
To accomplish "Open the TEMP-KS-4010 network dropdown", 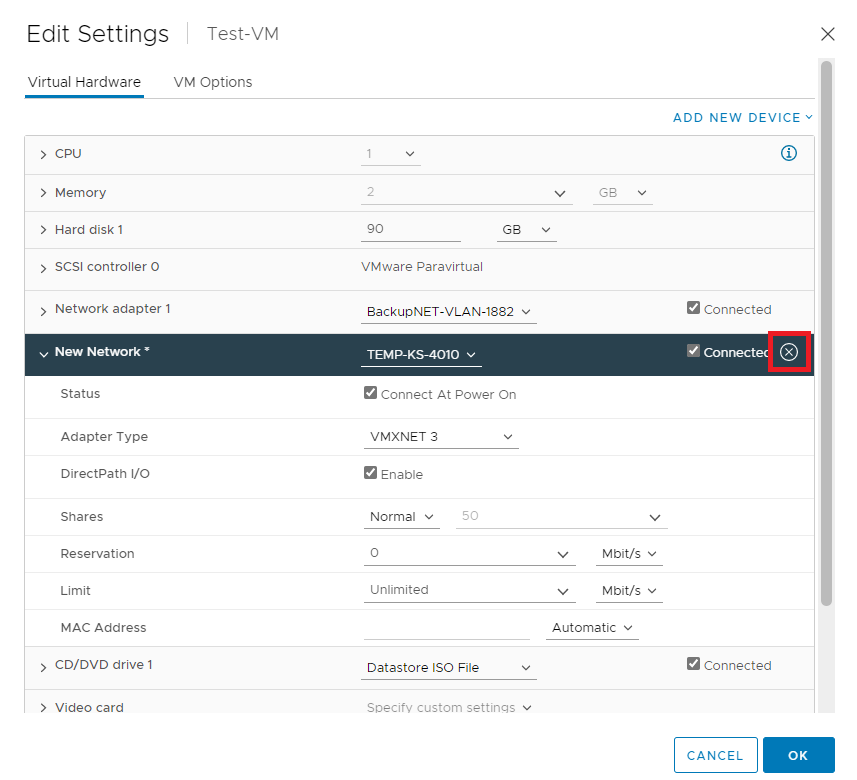I will (421, 355).
